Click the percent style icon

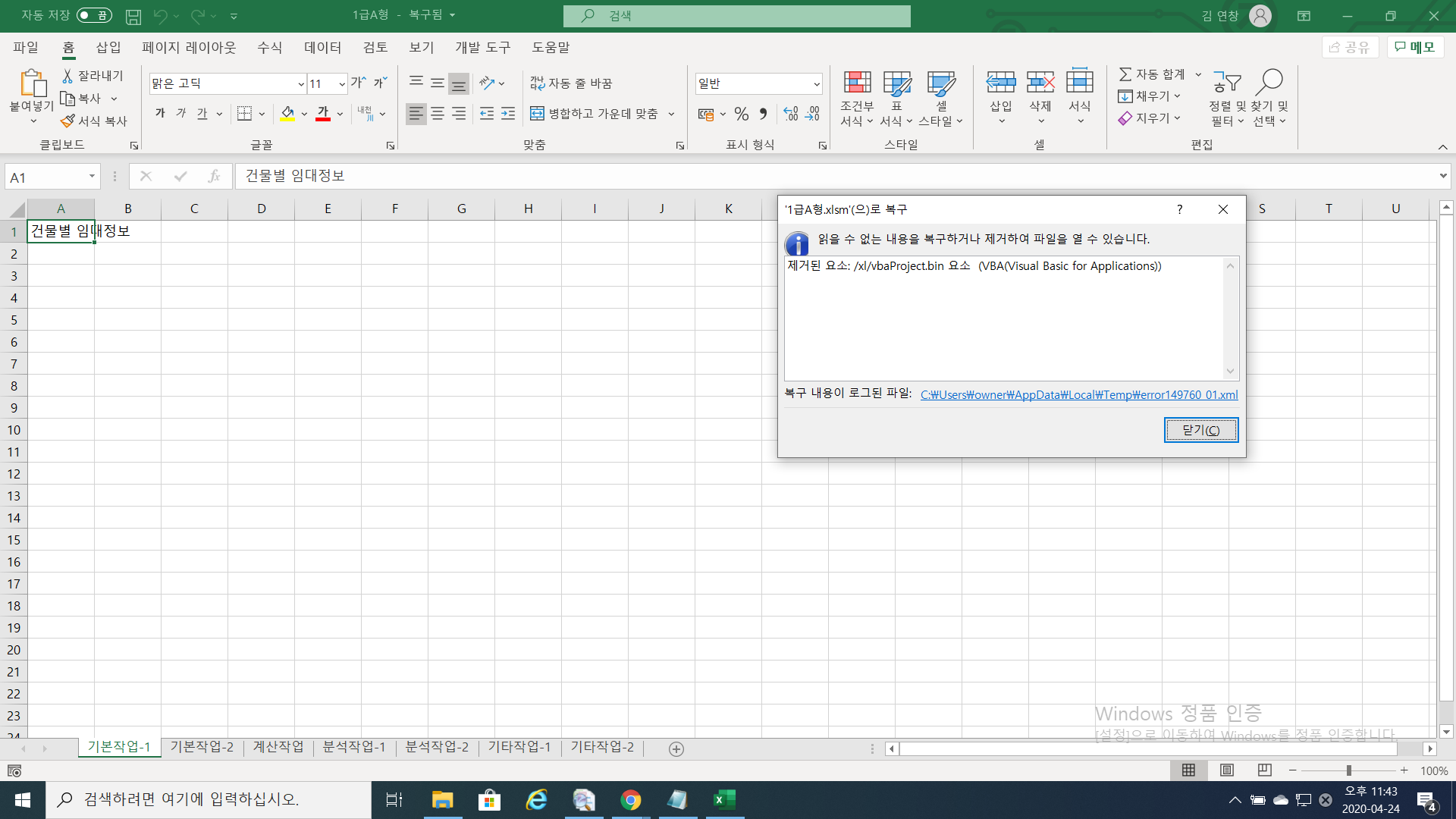tap(742, 114)
